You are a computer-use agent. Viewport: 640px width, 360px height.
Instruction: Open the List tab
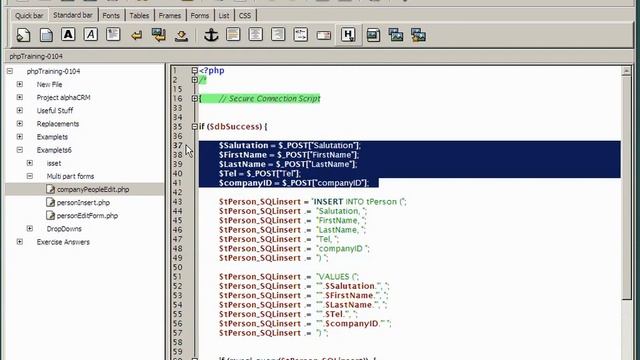click(x=224, y=16)
